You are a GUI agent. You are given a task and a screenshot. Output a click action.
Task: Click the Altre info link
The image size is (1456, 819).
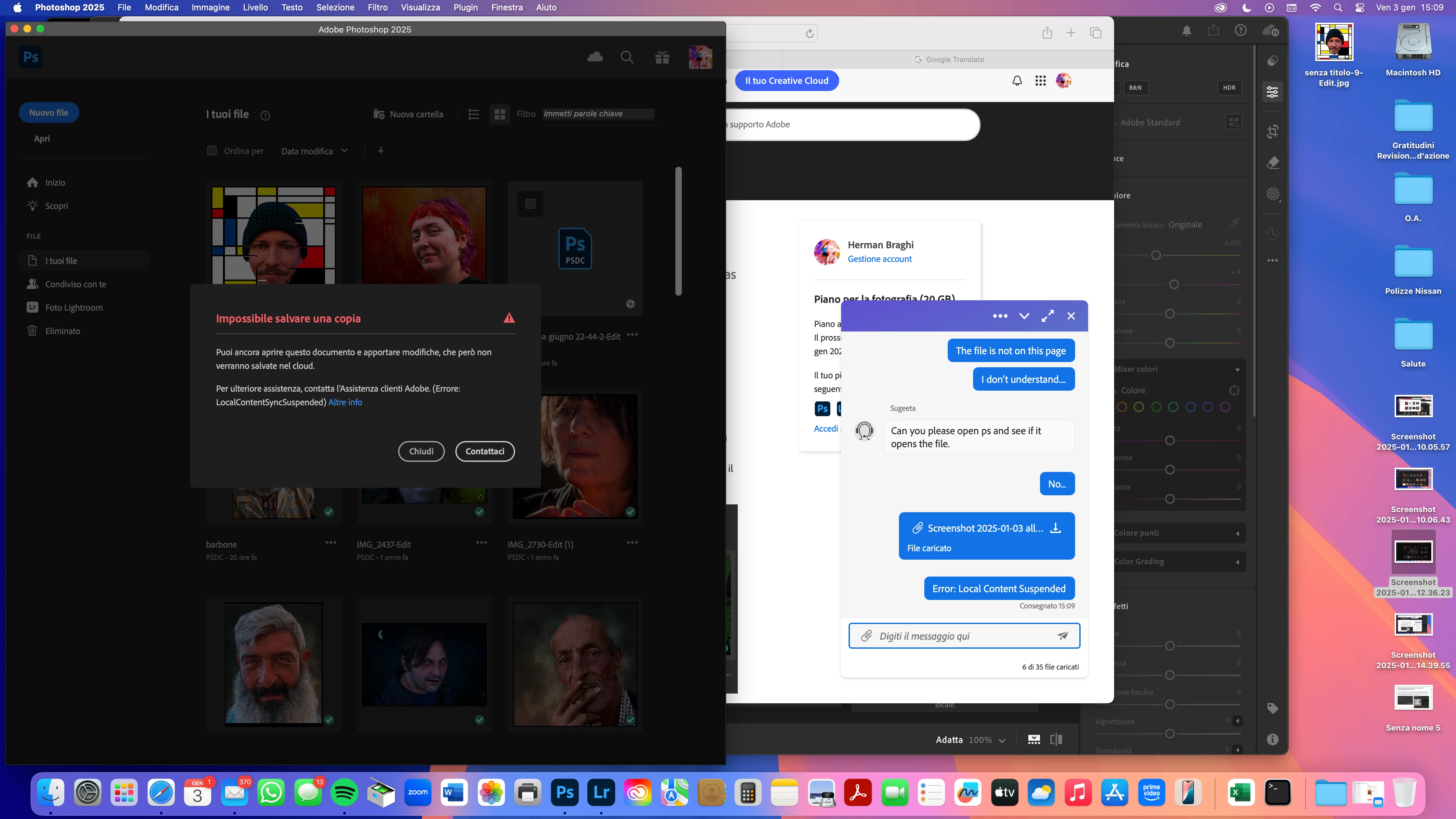[345, 402]
